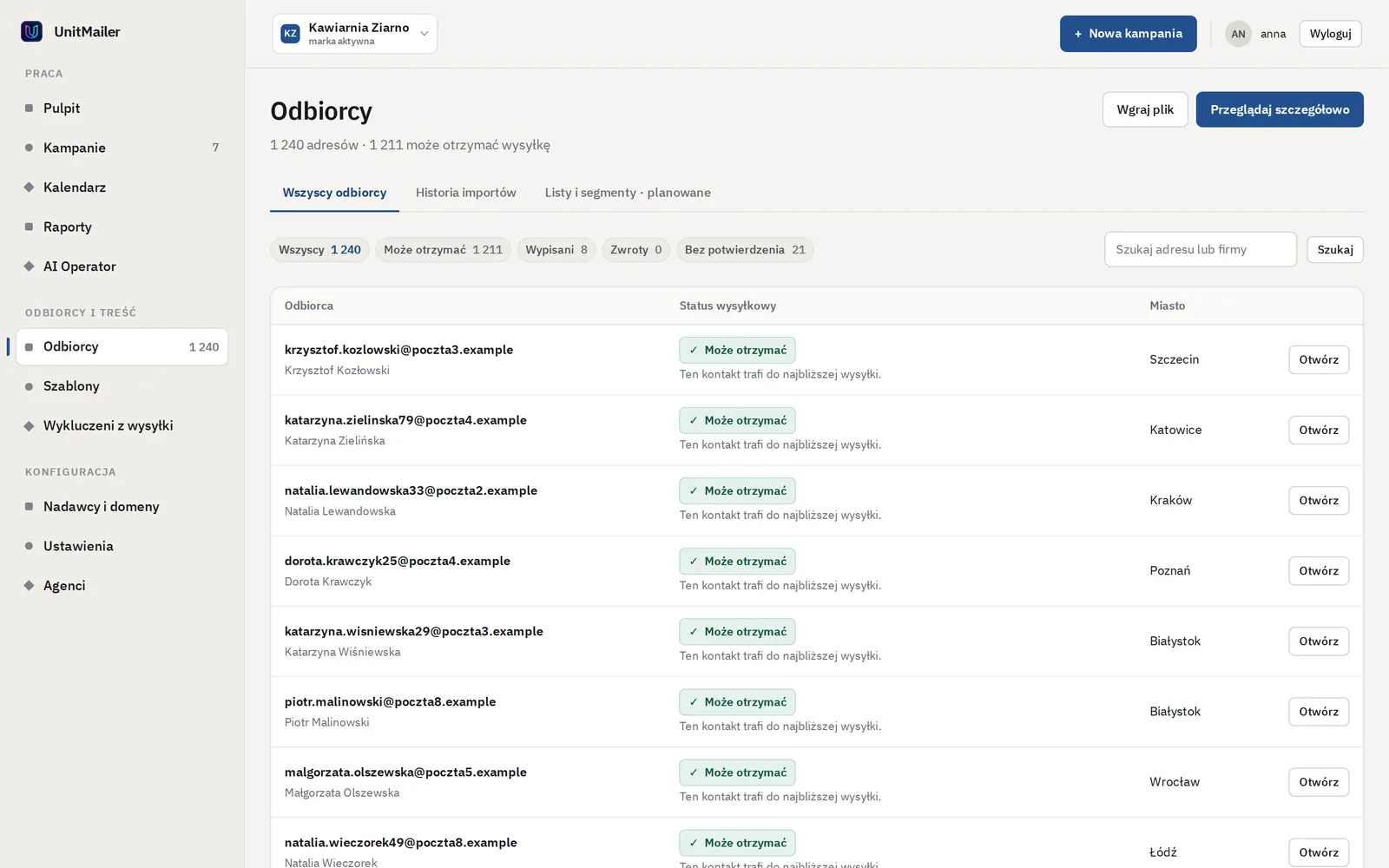
Task: Click Przeglądaj szczegółowo button
Action: pyautogui.click(x=1280, y=109)
